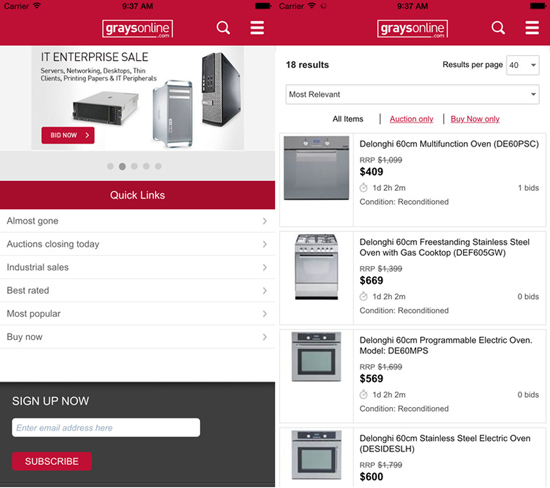Image resolution: width=550 pixels, height=488 pixels.
Task: Select the fifth carousel dot
Action: (x=158, y=166)
